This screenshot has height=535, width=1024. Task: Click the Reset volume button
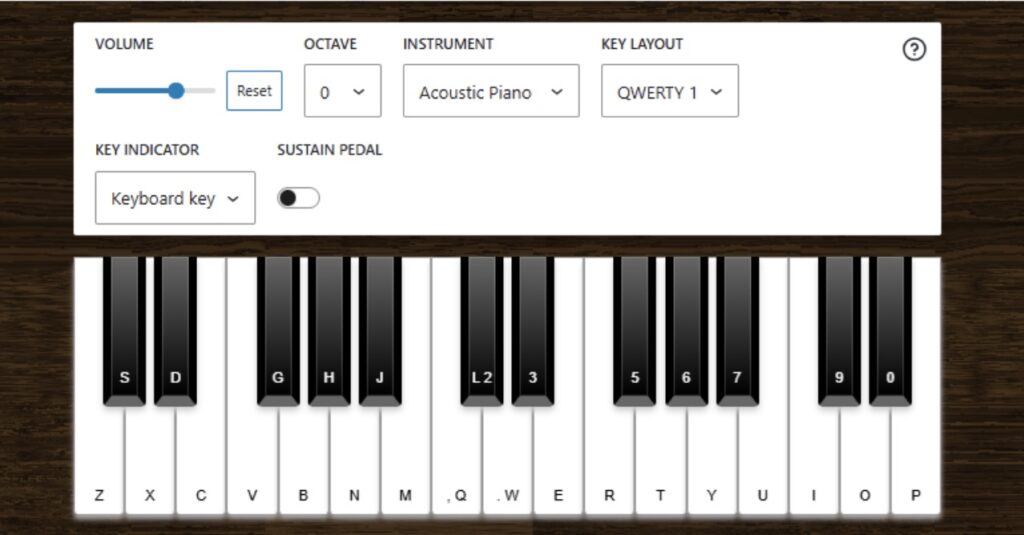click(x=254, y=91)
